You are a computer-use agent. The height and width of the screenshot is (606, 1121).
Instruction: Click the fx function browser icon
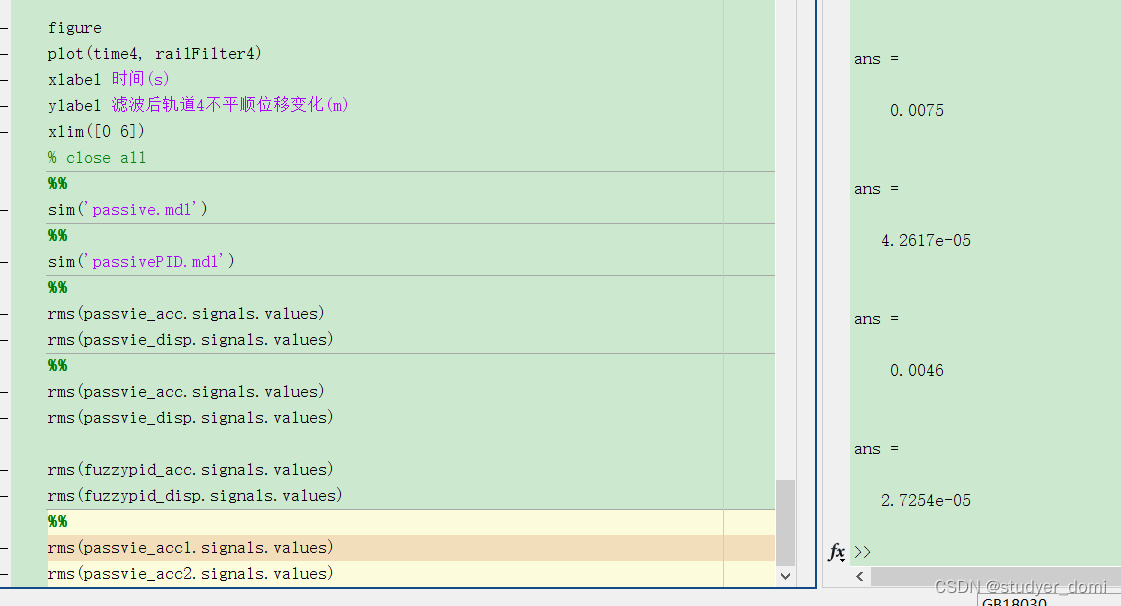point(837,552)
